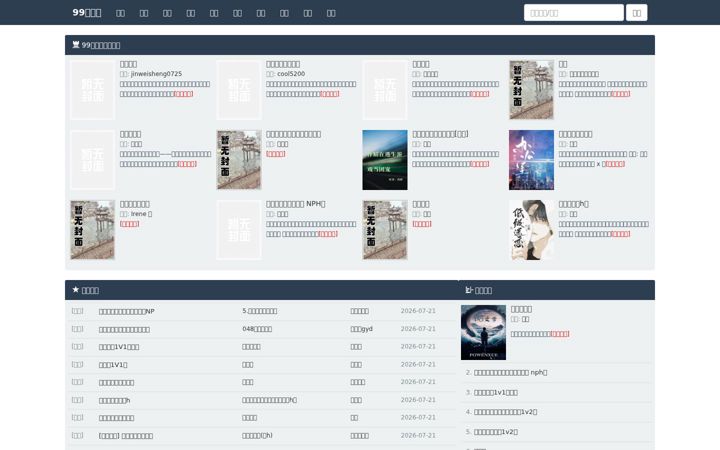This screenshot has height=450, width=720.
Task: Click the red link under author Irene
Action: click(129, 224)
